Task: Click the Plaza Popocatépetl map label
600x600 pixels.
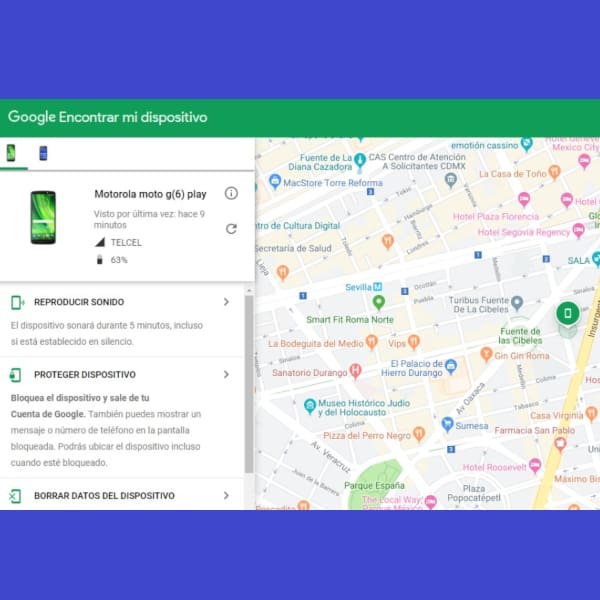Action: [x=474, y=493]
